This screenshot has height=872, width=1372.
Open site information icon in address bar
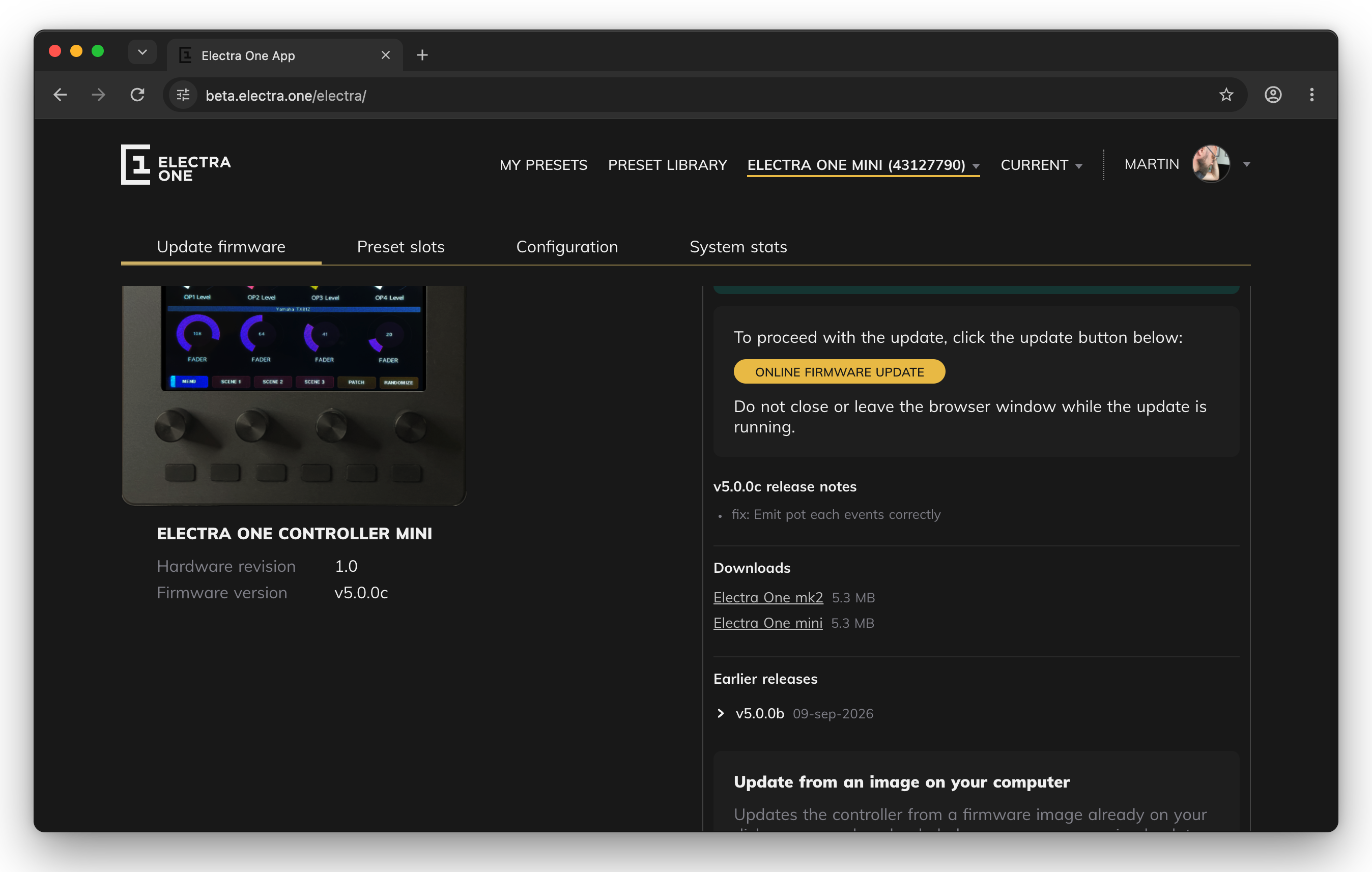pos(183,95)
